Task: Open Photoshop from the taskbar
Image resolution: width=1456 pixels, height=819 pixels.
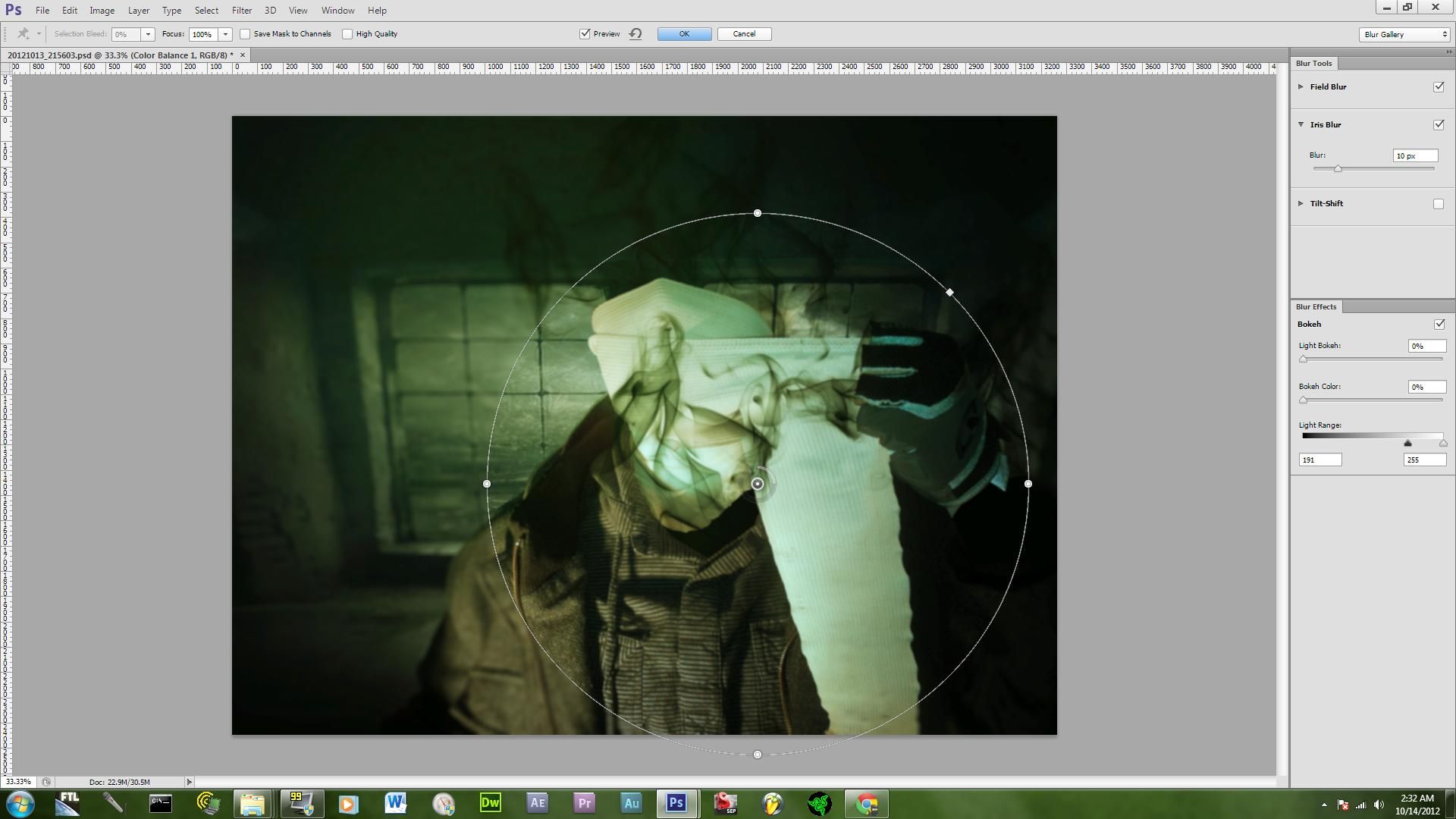Action: coord(677,803)
